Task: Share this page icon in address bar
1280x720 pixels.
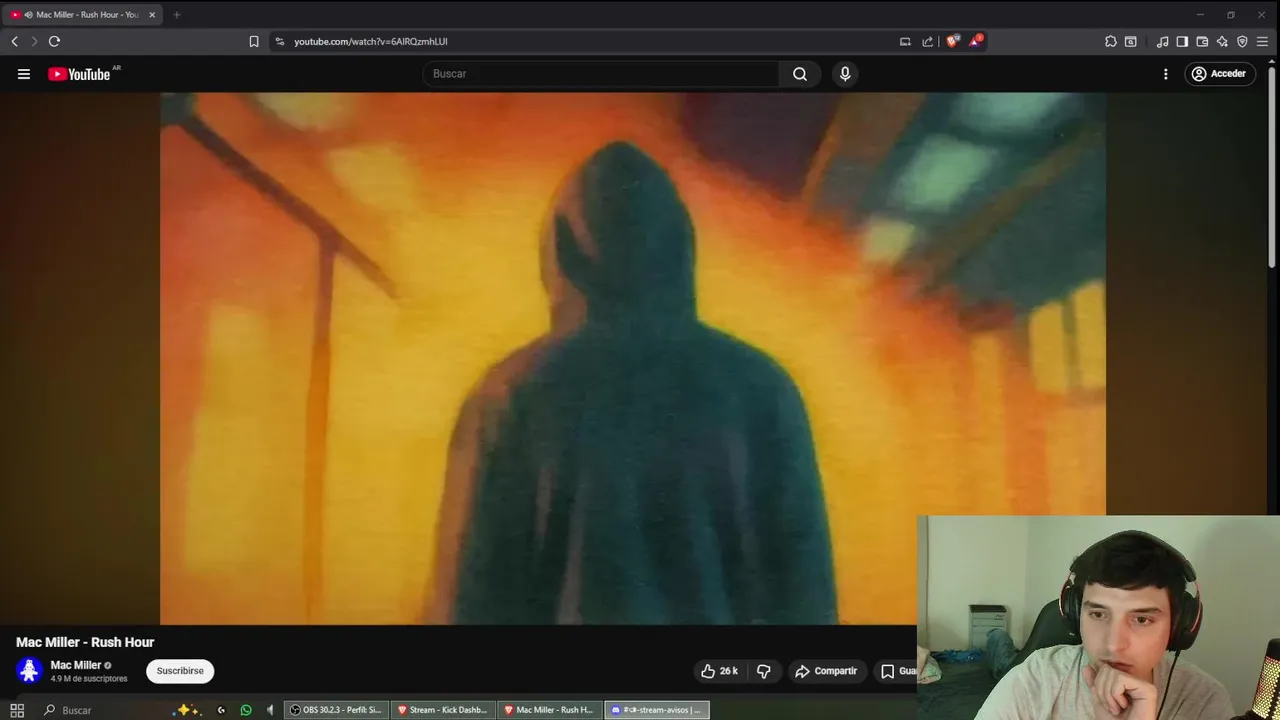Action: 927,41
